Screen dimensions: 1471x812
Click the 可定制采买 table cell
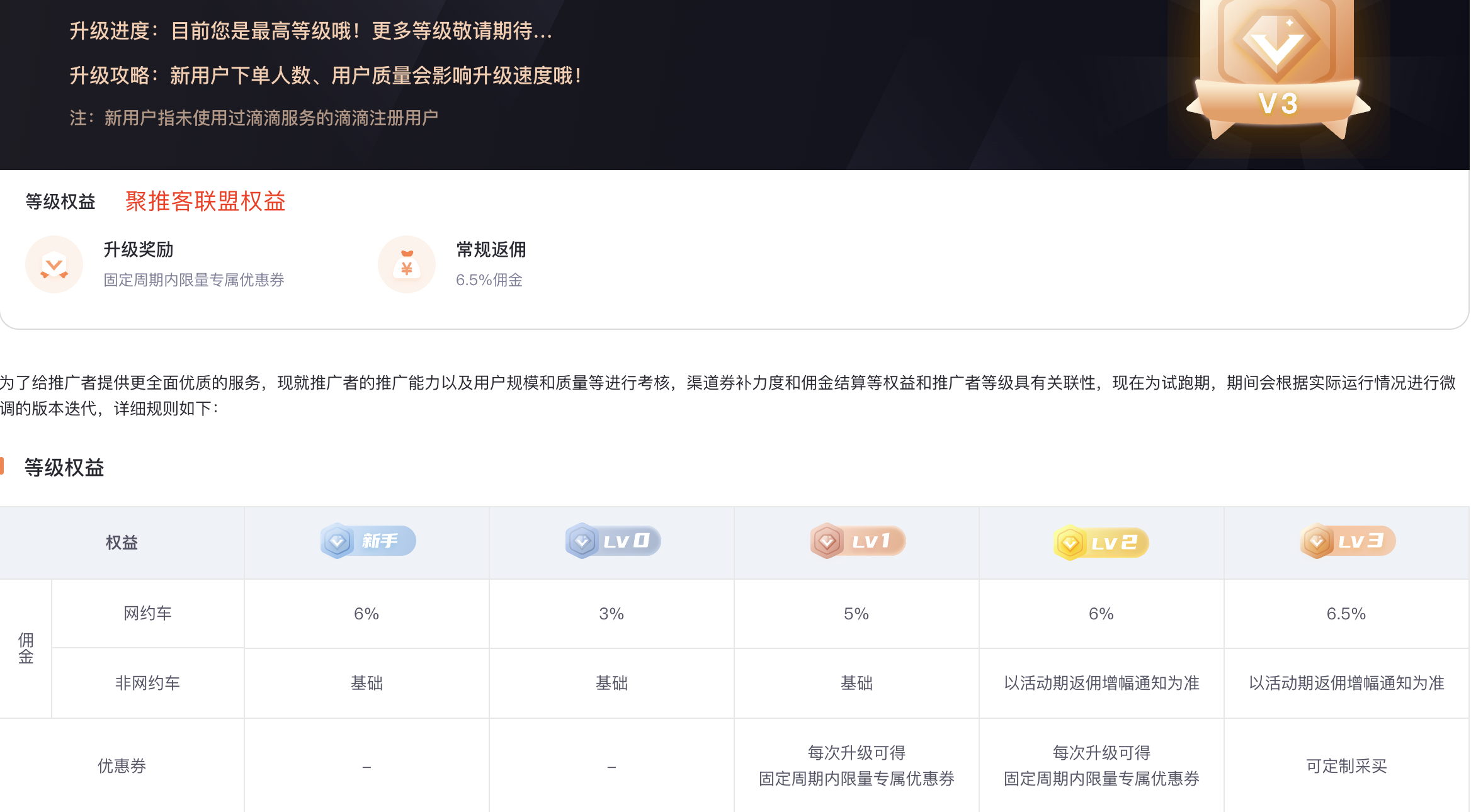click(x=1346, y=766)
